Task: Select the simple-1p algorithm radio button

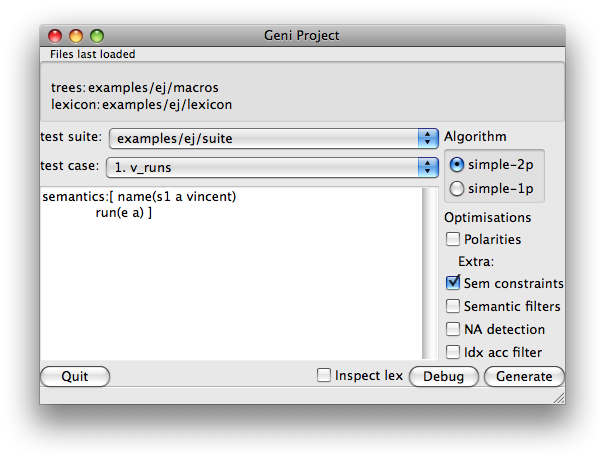Action: [457, 189]
